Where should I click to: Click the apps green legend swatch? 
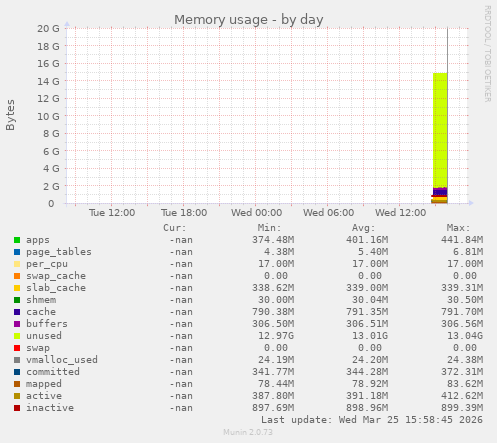coord(17,240)
